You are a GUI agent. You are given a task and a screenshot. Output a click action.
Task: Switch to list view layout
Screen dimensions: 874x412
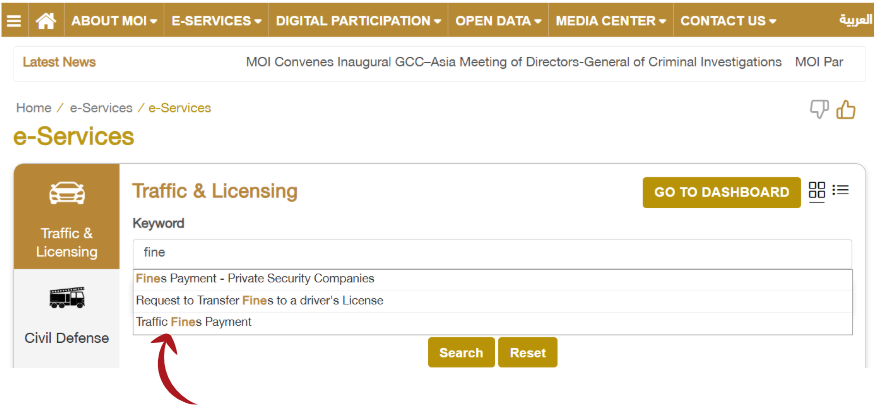click(x=841, y=190)
